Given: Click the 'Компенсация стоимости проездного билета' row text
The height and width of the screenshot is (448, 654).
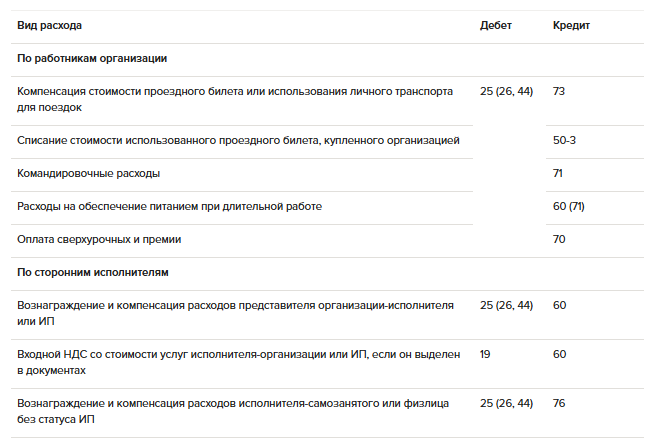Looking at the screenshot, I should (x=235, y=99).
